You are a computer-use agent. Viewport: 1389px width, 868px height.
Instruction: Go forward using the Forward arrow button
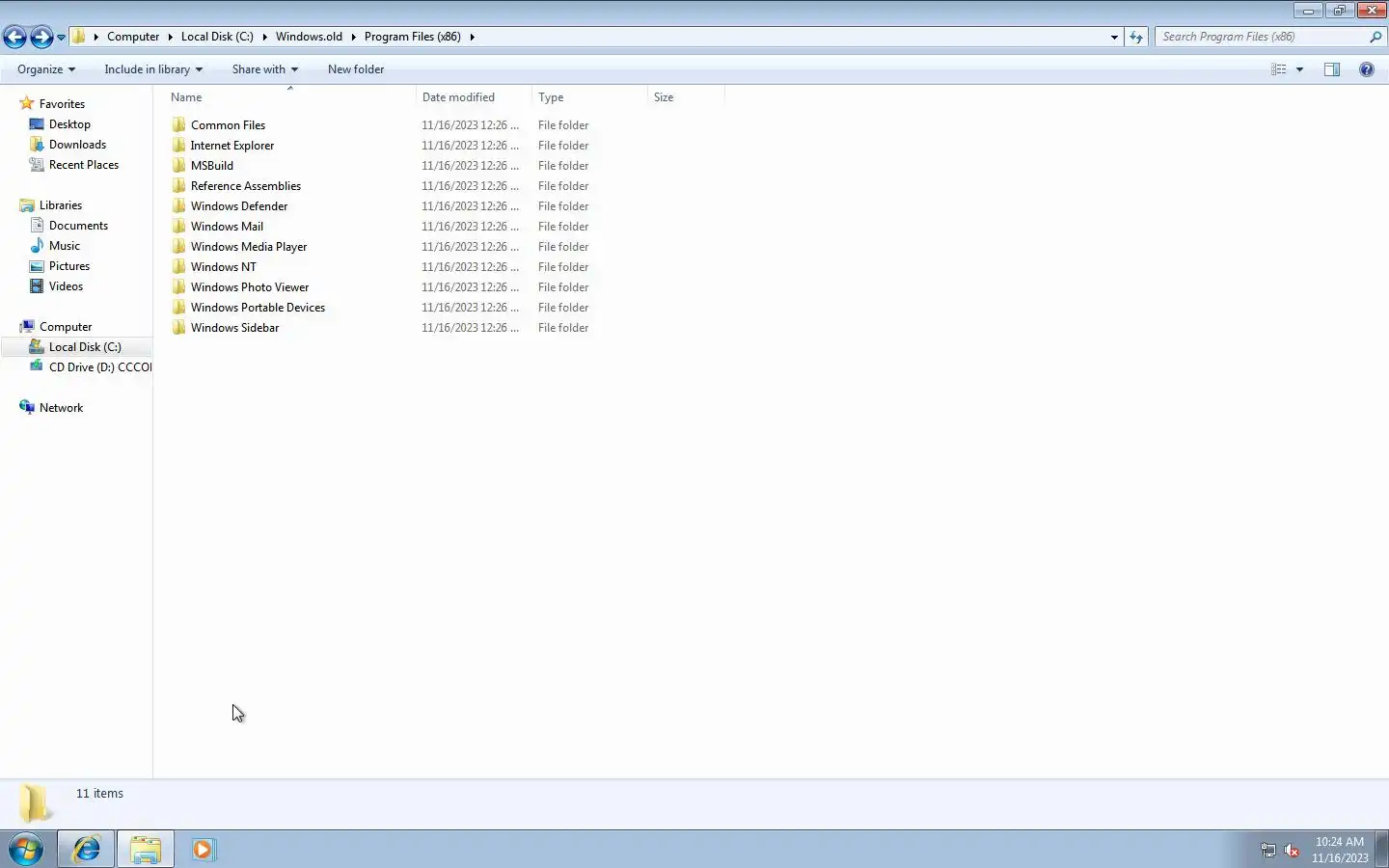[x=41, y=37]
